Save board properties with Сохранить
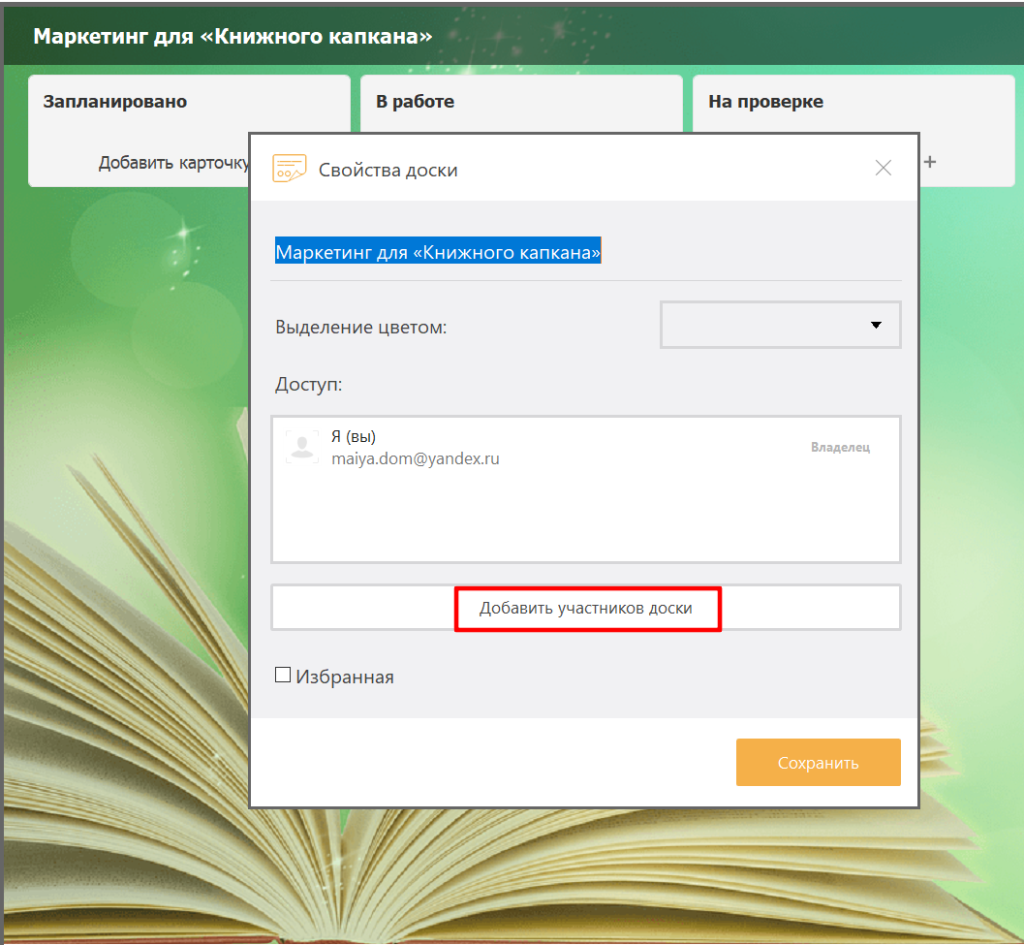 coord(818,762)
